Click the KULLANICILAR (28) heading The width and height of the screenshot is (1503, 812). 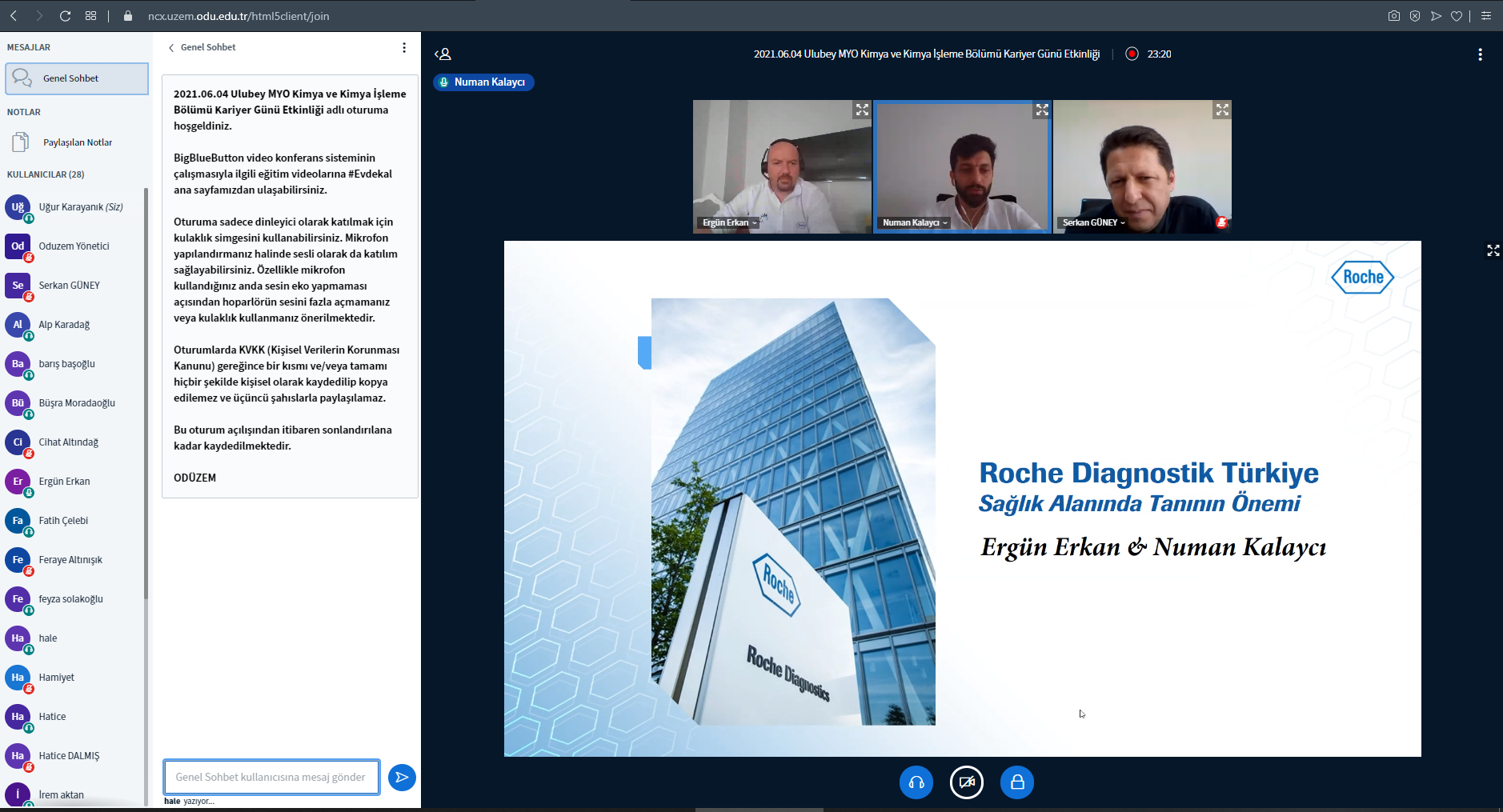tap(46, 174)
